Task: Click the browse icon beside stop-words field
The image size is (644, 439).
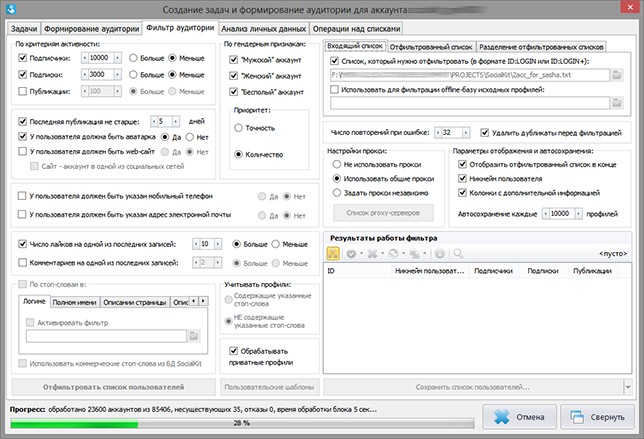Action: tap(194, 336)
